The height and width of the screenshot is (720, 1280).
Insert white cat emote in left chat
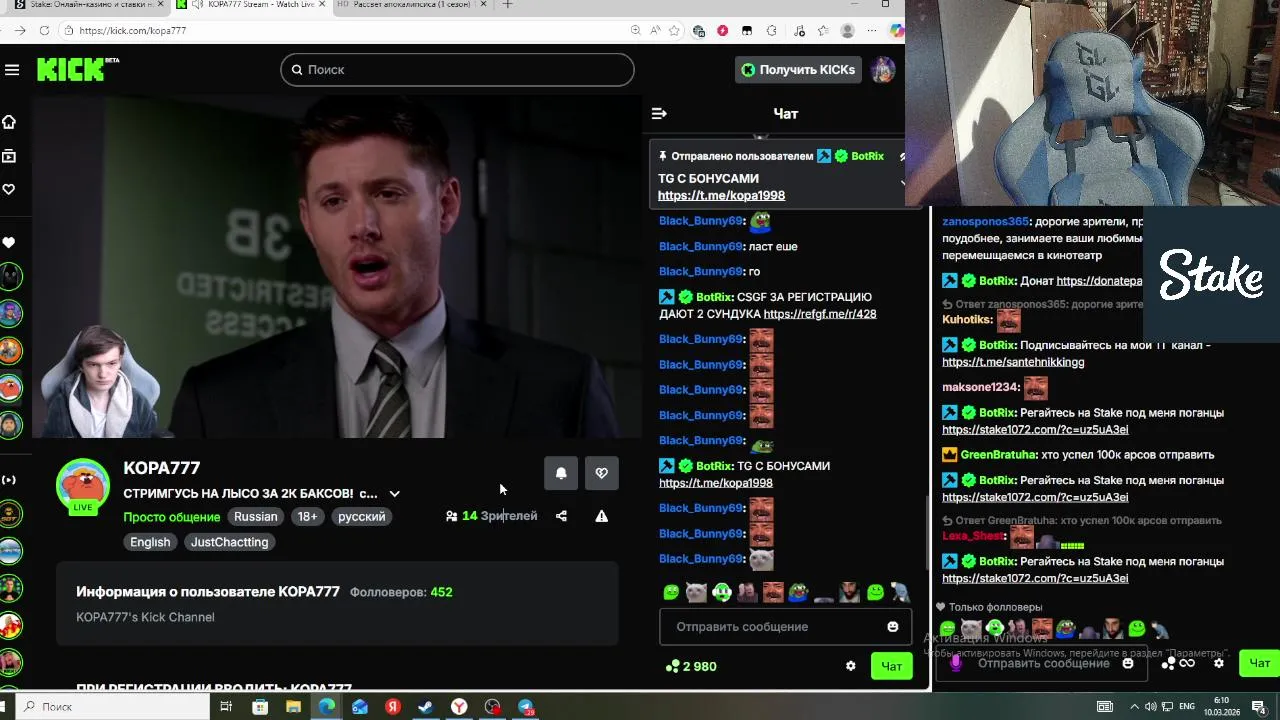tap(696, 592)
